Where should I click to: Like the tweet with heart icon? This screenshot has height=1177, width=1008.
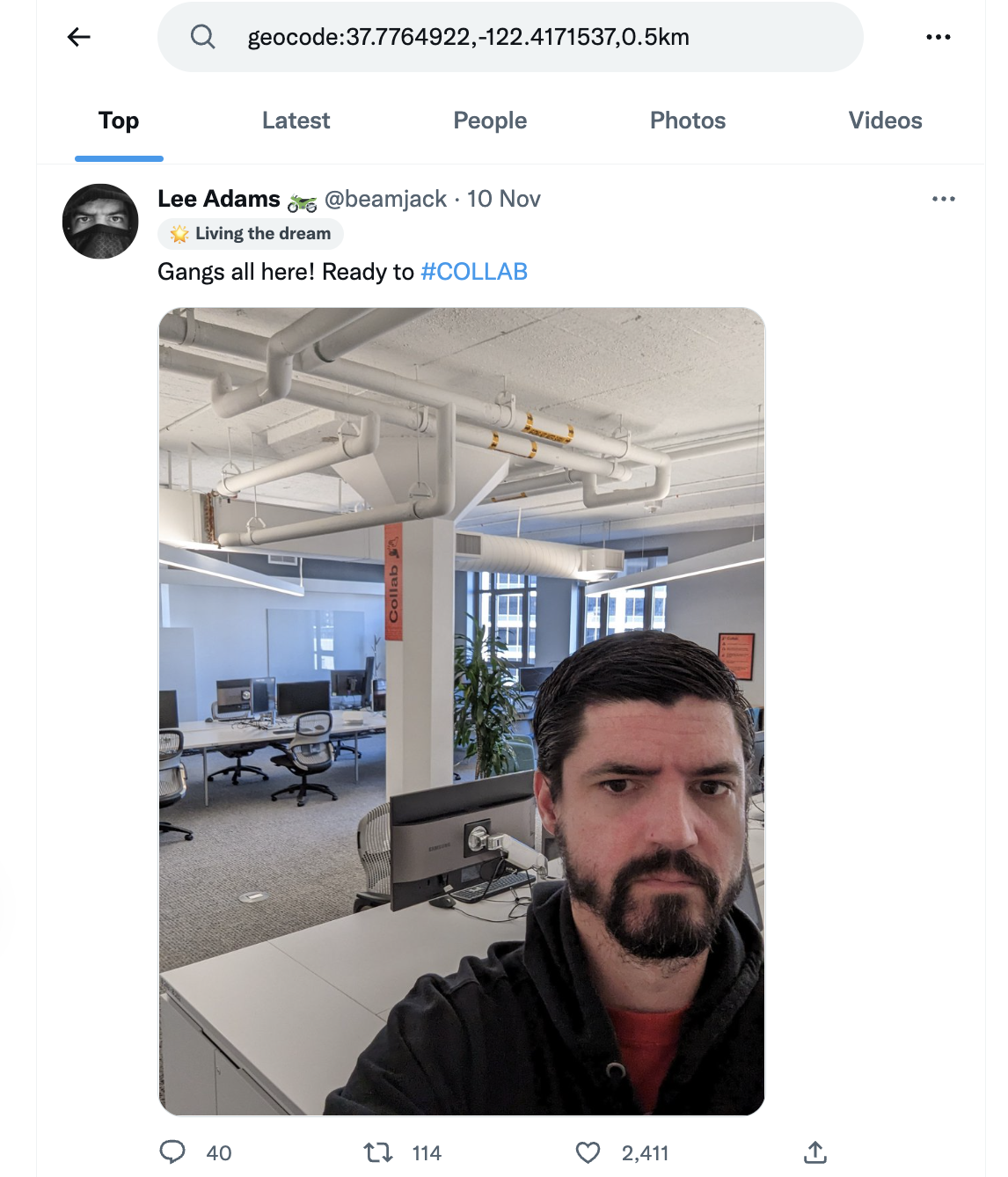click(x=588, y=1152)
